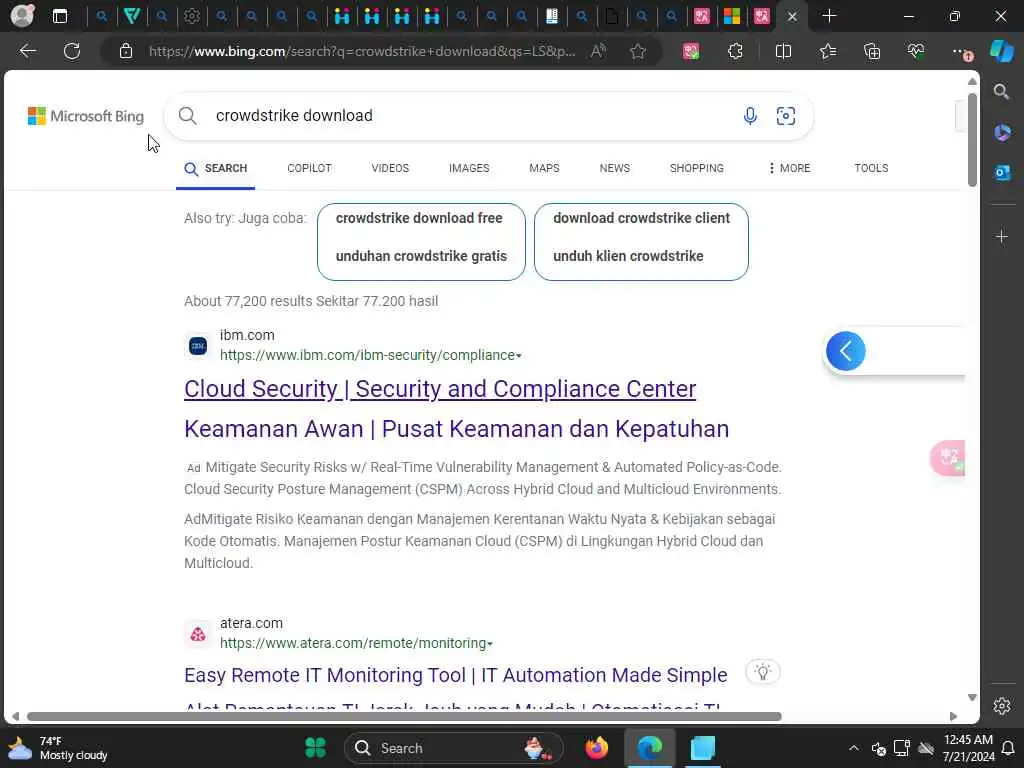
Task: Switch to the VIDEOS tab
Action: (390, 168)
